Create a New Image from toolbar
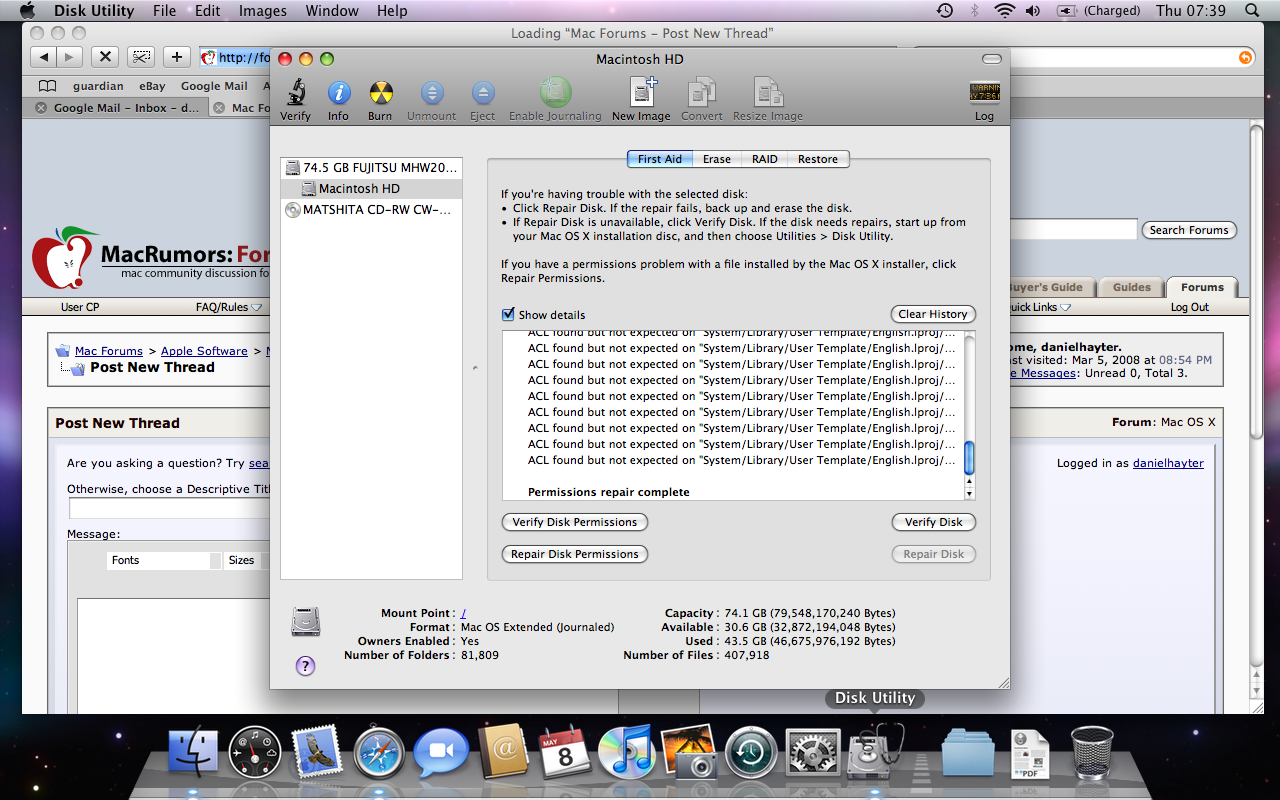 [x=642, y=92]
